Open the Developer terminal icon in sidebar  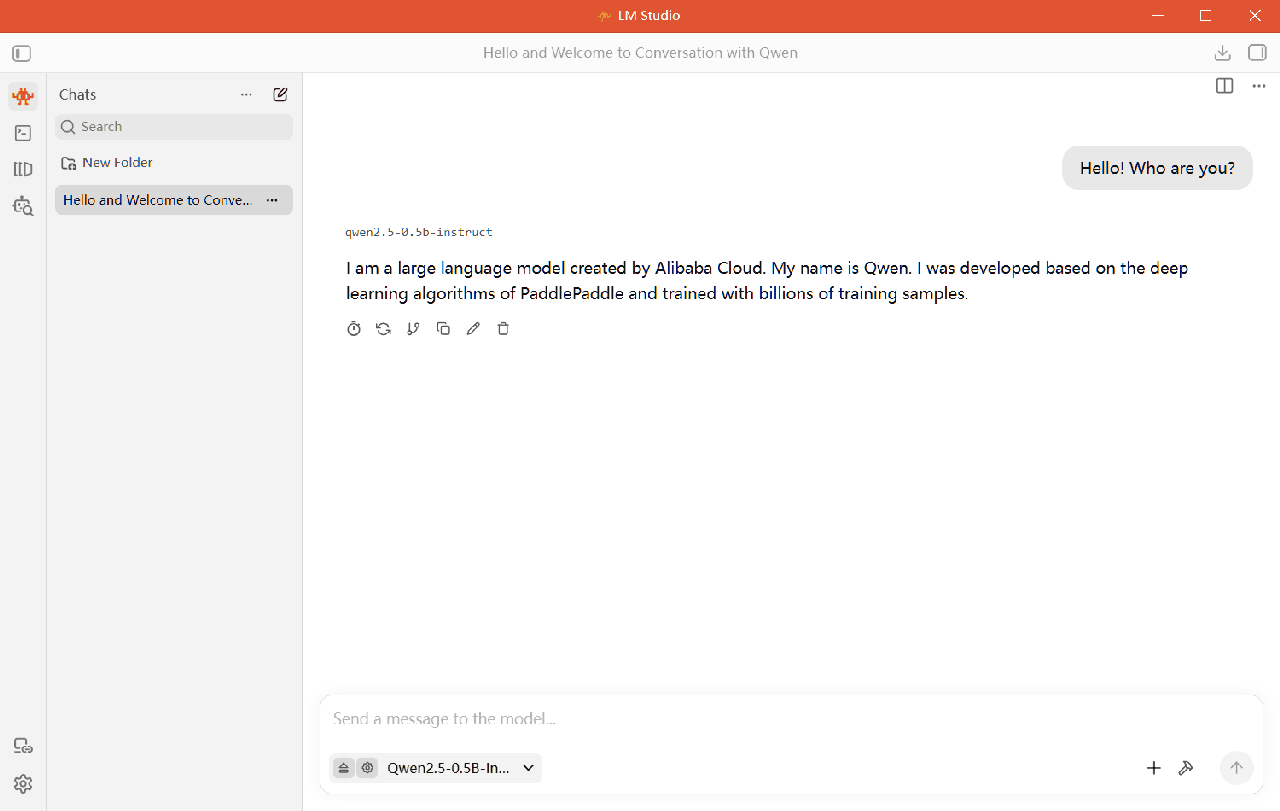click(x=23, y=133)
